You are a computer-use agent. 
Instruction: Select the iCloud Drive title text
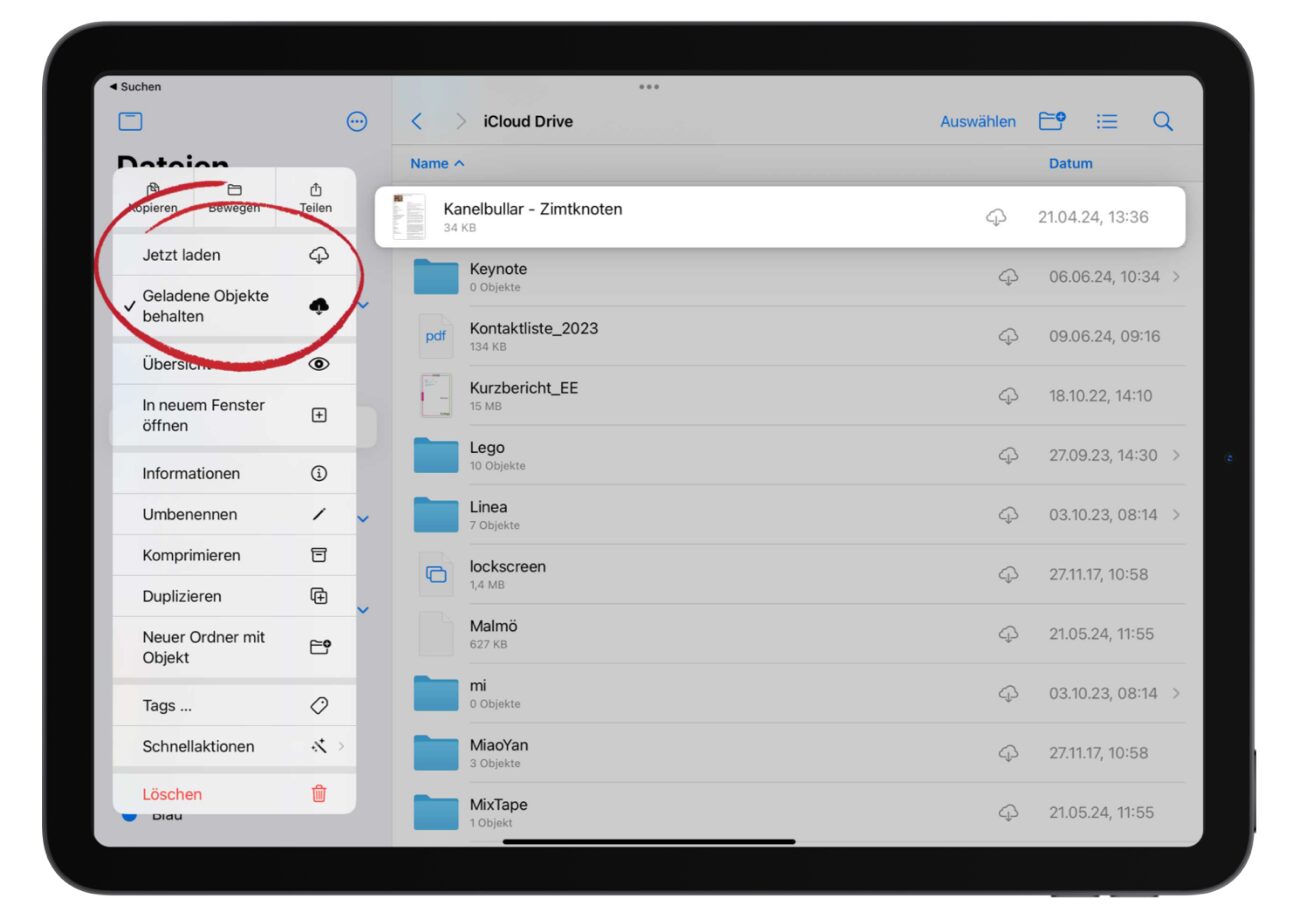coord(528,122)
